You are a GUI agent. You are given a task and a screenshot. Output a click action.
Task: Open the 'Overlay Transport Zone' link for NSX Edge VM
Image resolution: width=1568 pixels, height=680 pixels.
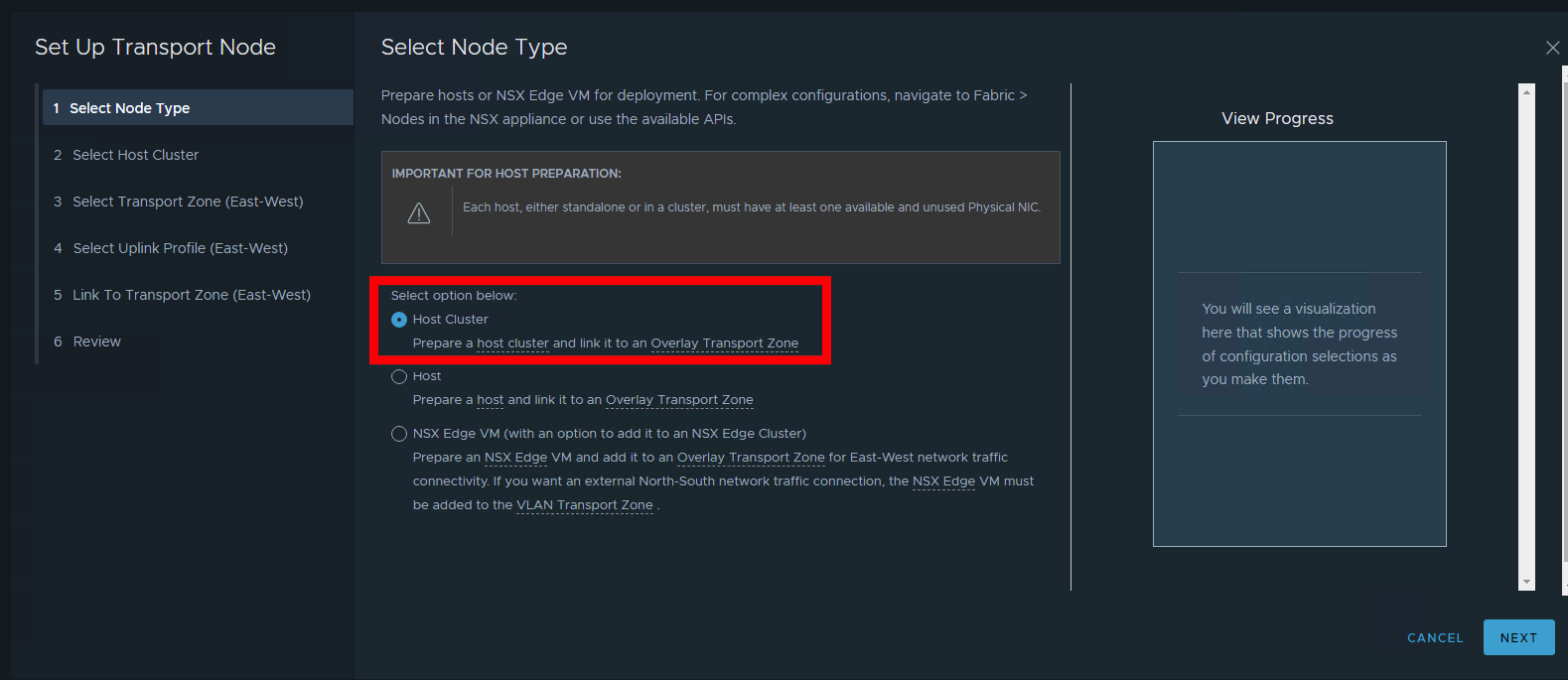coord(750,457)
